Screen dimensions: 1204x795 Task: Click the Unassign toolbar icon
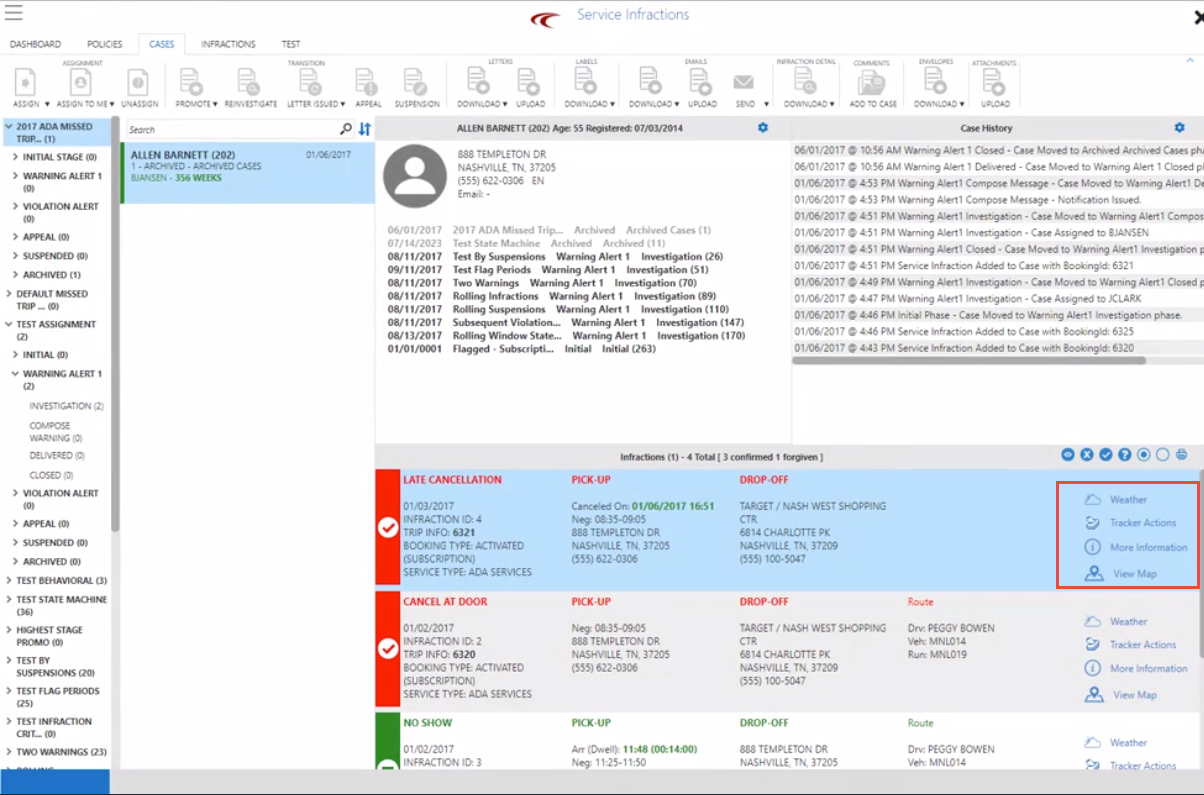pos(139,84)
